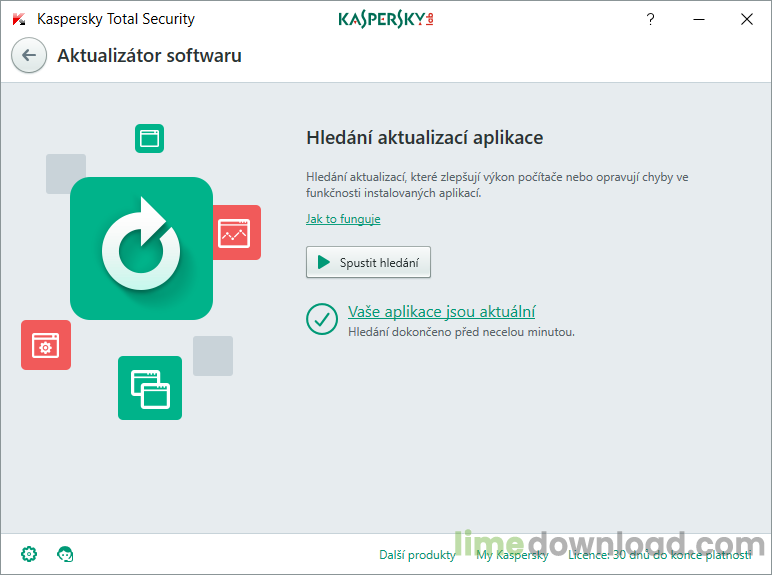Open Vaše aplikace jsou aktuální link
The image size is (772, 575).
click(442, 312)
